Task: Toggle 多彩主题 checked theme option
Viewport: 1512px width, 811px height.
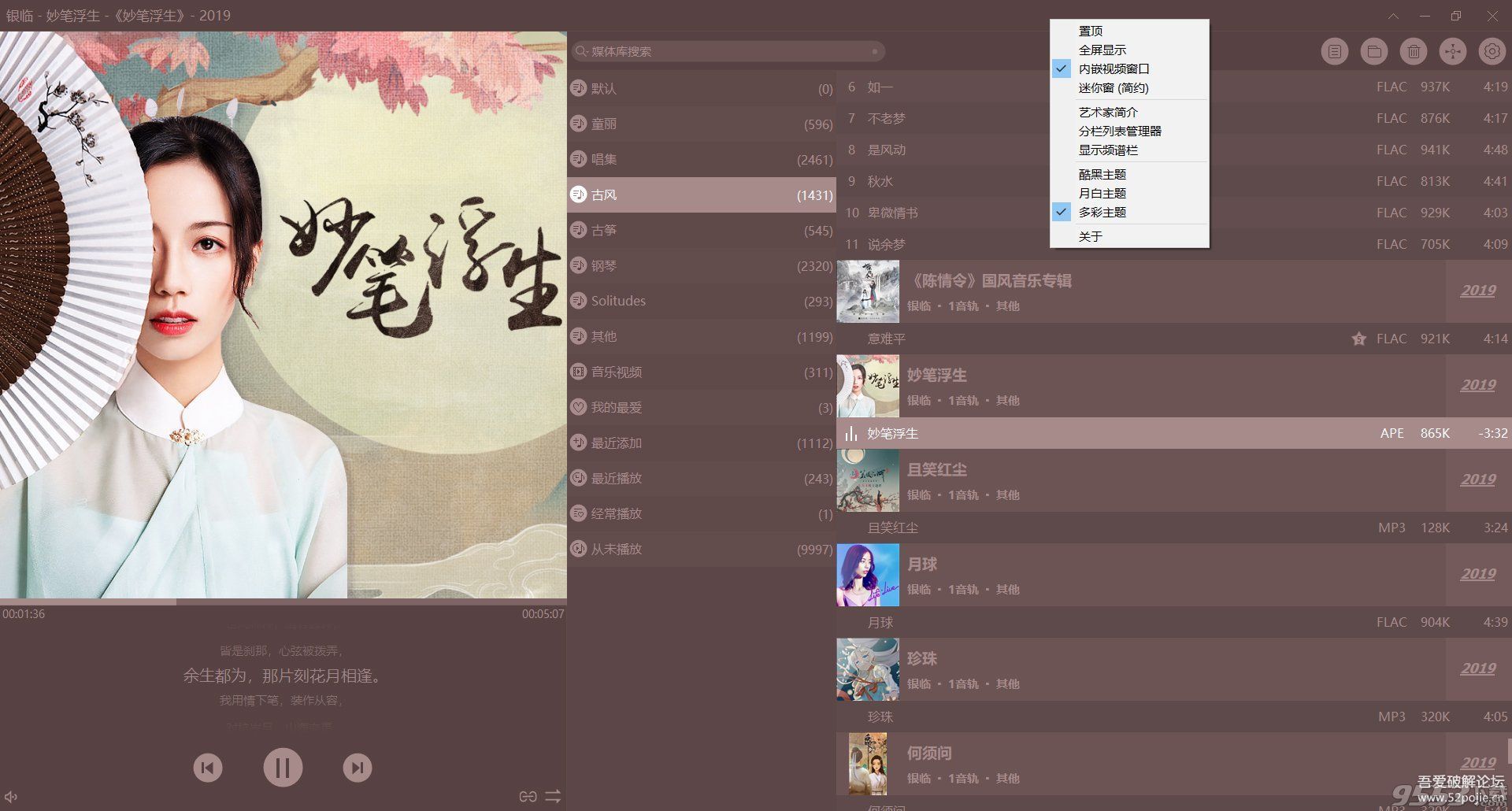Action: pos(1130,212)
